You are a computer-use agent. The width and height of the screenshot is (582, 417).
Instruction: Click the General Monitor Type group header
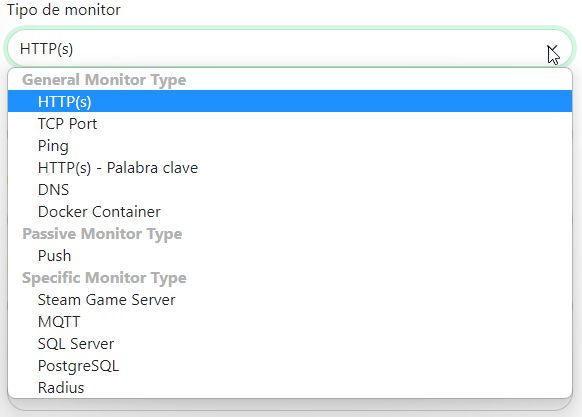pos(104,79)
